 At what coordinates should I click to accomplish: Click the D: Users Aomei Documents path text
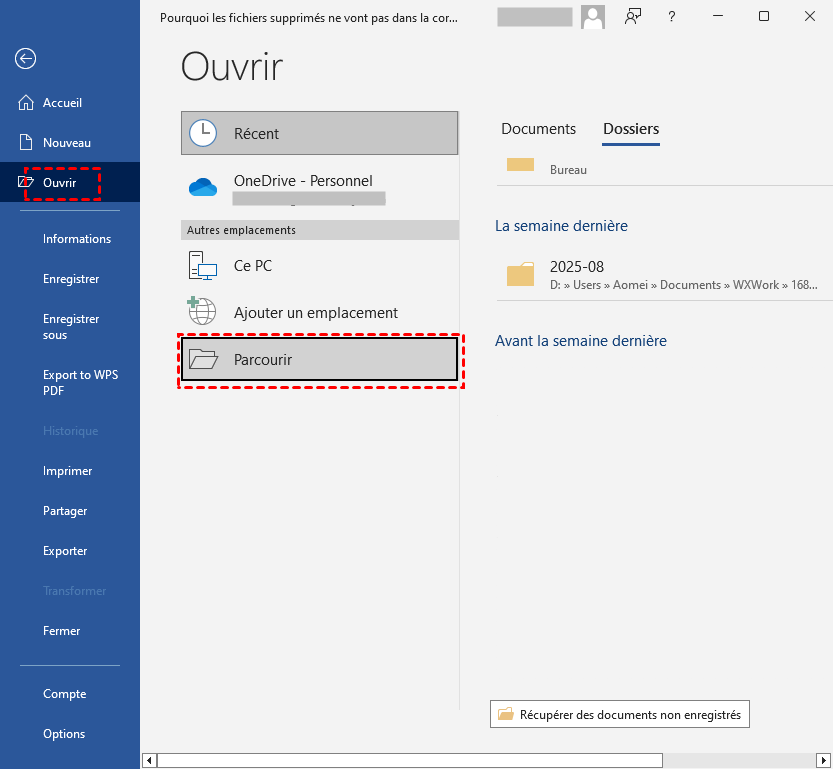point(683,285)
